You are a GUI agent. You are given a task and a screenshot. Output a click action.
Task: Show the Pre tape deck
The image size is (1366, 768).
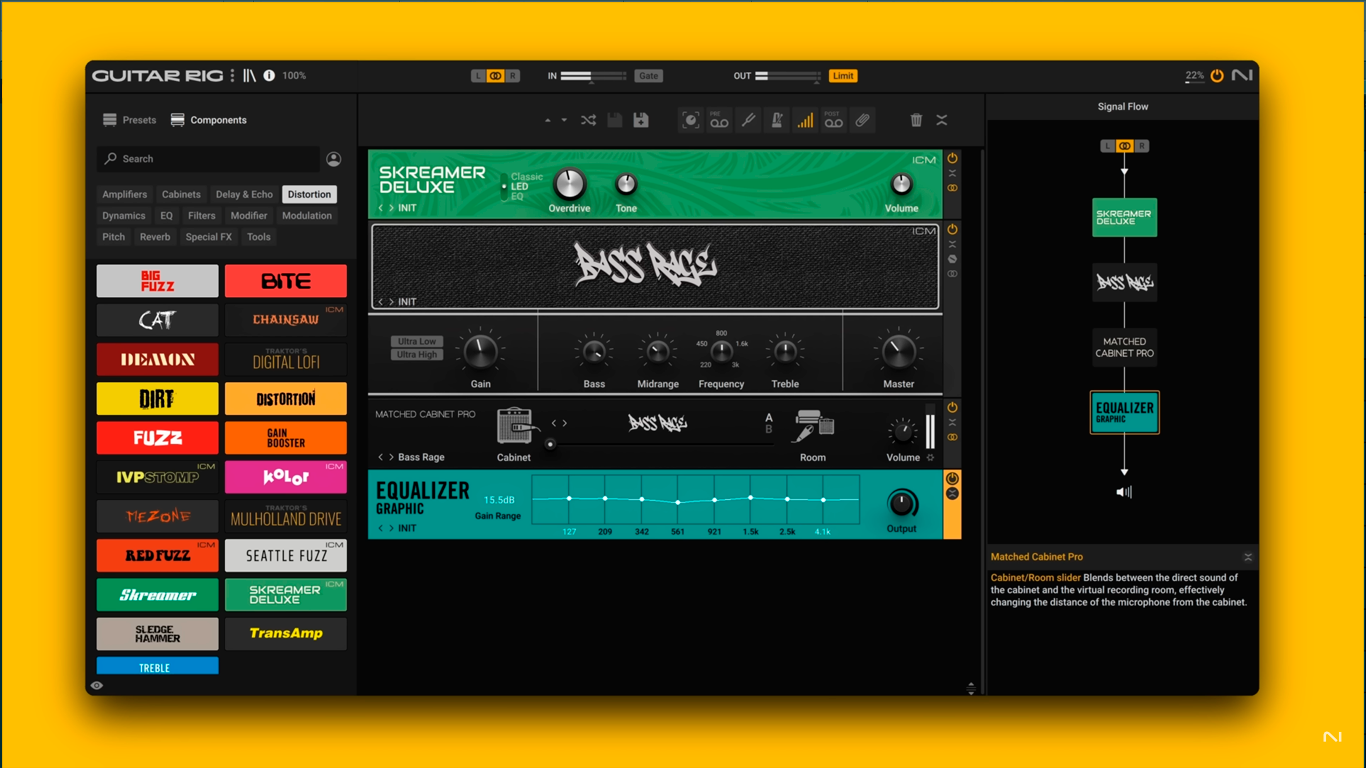click(x=719, y=120)
